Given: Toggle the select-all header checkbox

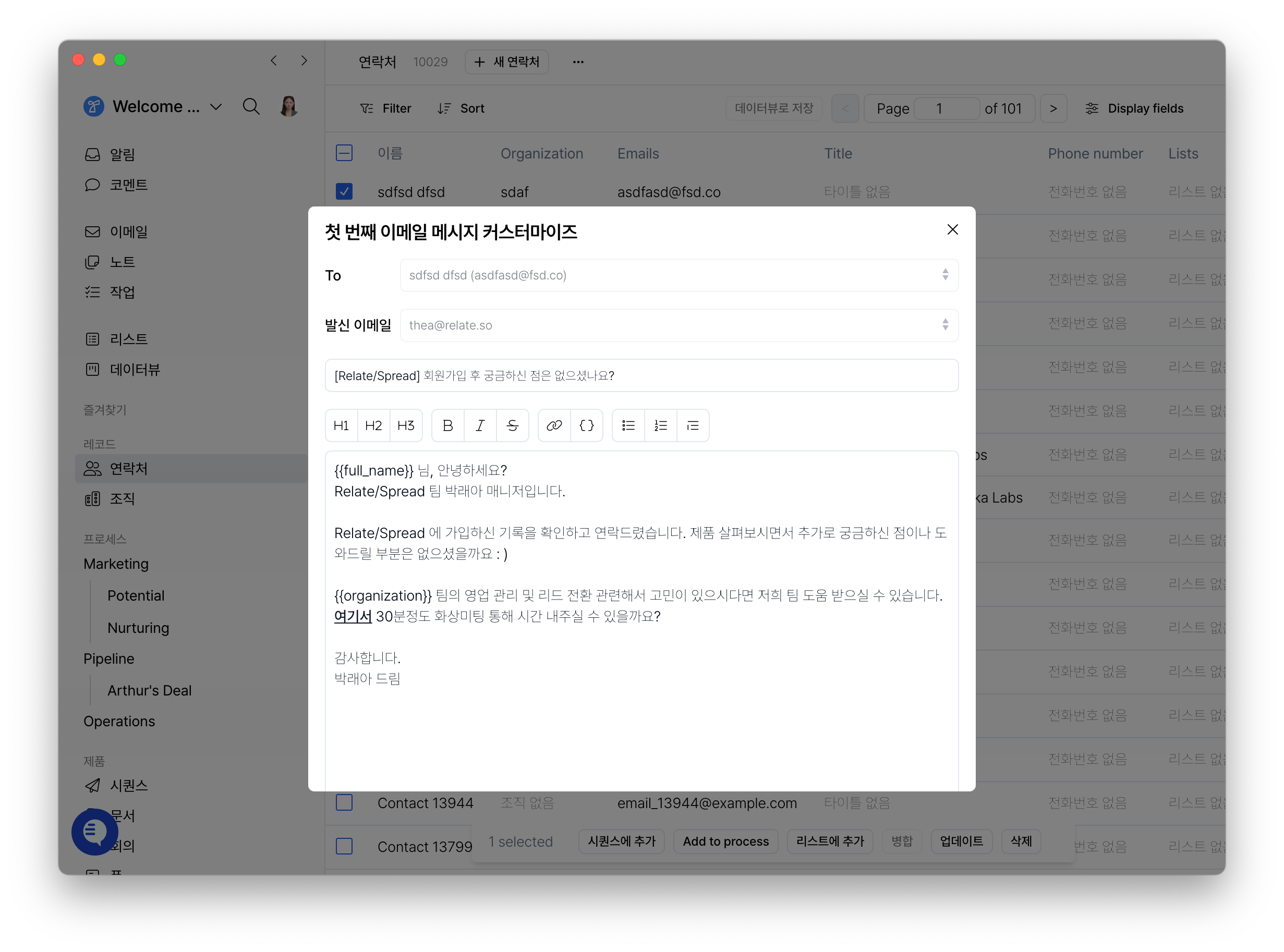Looking at the screenshot, I should [x=344, y=153].
